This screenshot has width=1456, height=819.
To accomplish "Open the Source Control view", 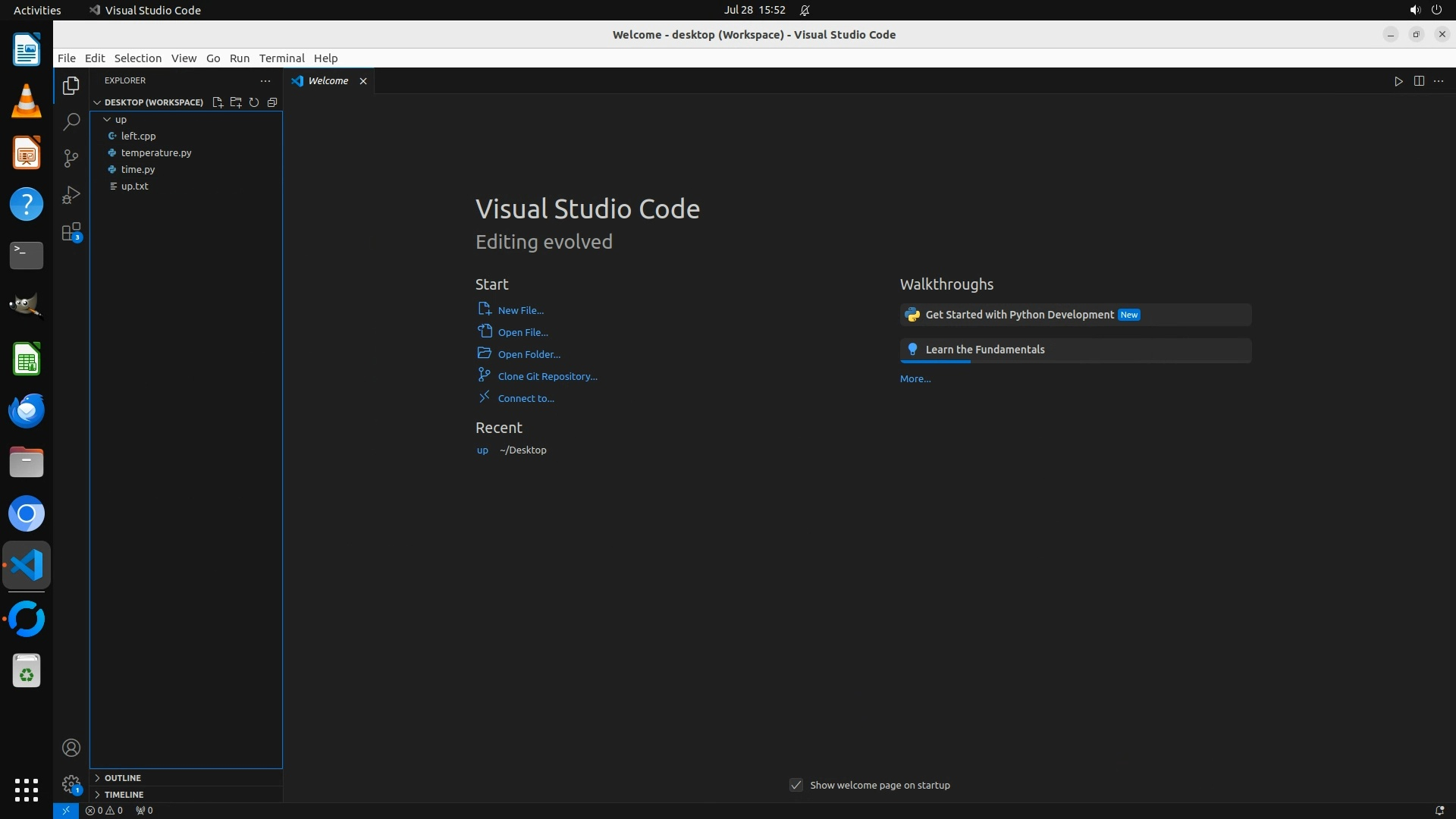I will tap(71, 158).
